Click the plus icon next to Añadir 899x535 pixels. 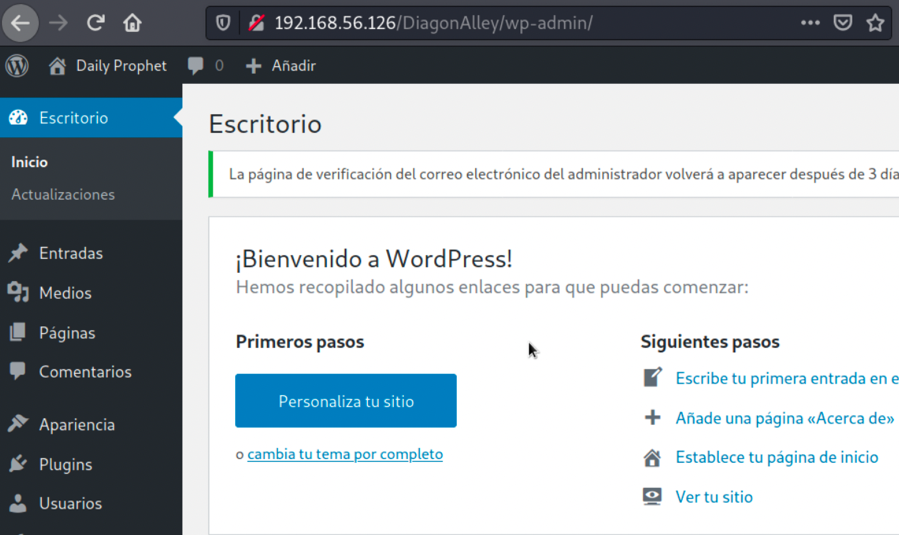(253, 66)
